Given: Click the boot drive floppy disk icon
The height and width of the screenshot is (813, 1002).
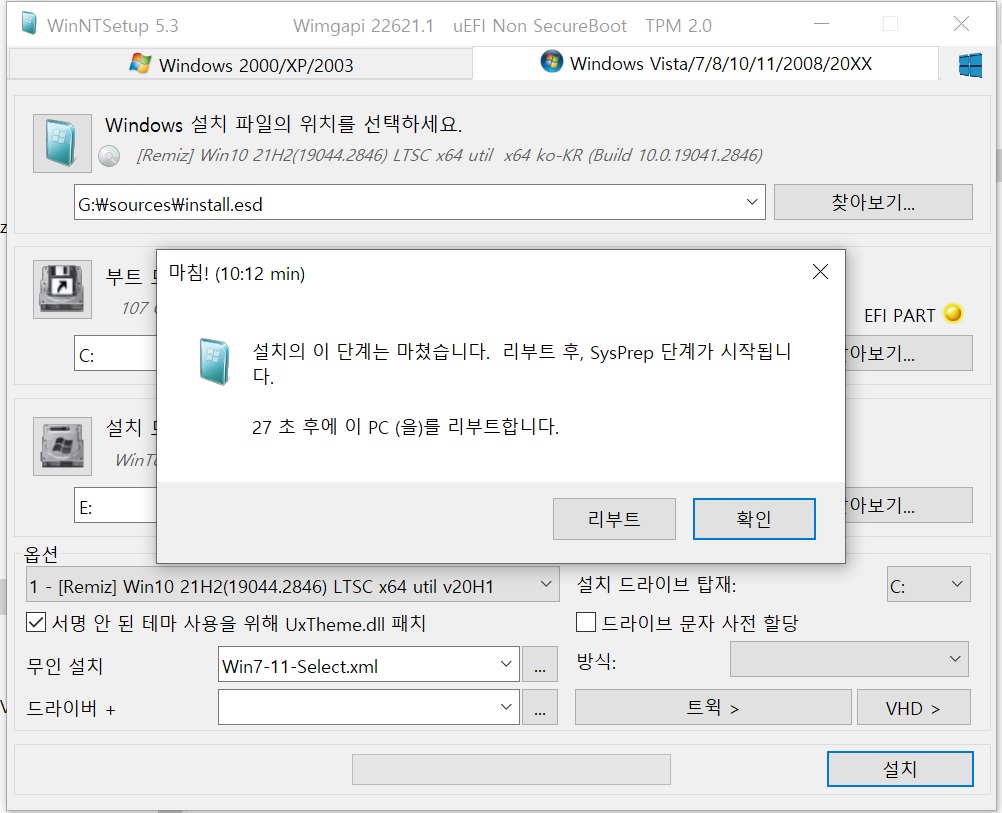Looking at the screenshot, I should tap(62, 289).
